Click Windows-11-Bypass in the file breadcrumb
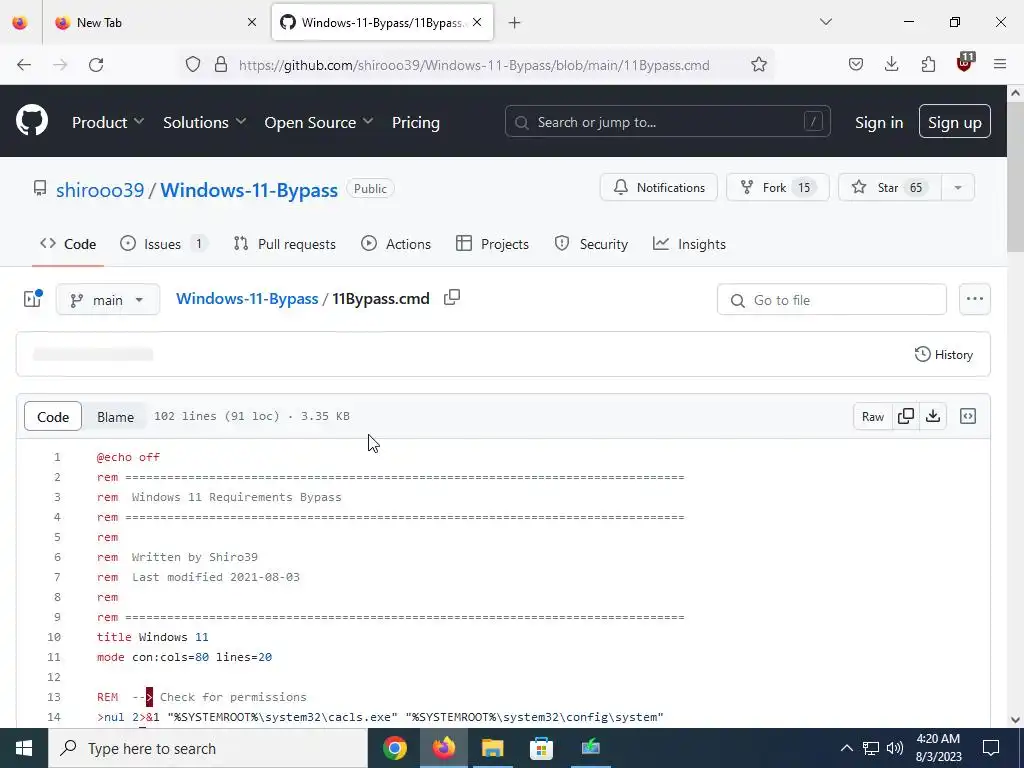1024x768 pixels. coord(247,298)
